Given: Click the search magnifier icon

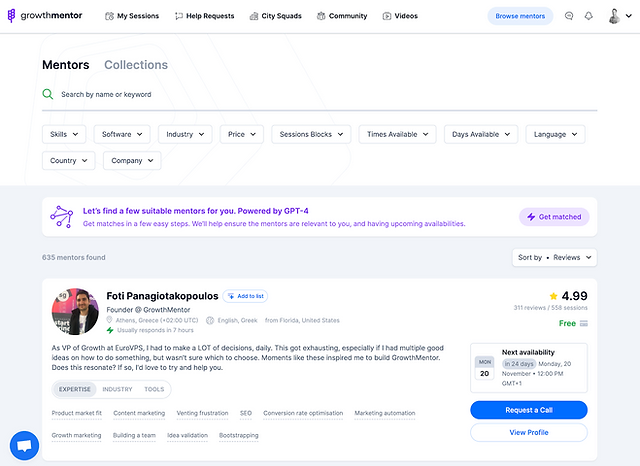Looking at the screenshot, I should [x=48, y=94].
